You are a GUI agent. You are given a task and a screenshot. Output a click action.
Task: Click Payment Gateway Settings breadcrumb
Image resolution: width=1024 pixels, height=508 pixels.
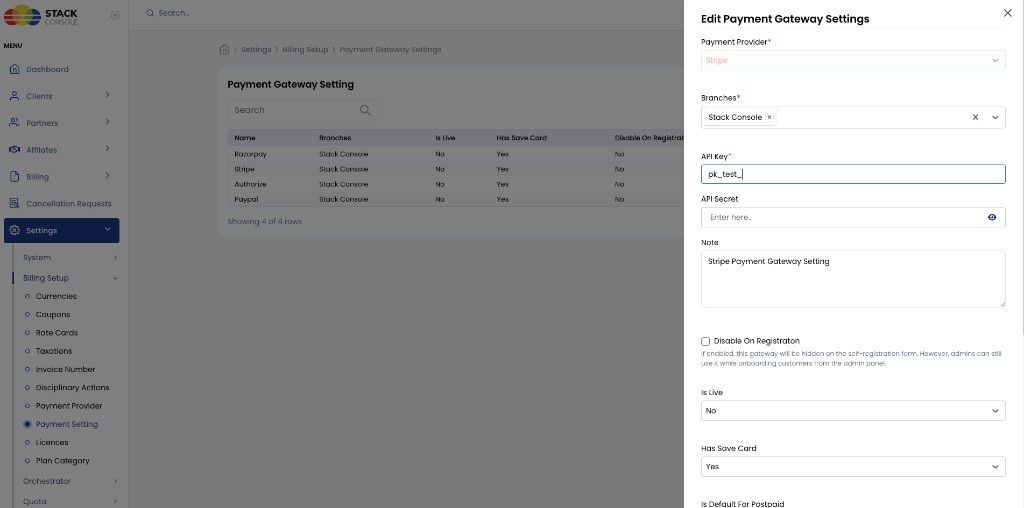point(391,50)
